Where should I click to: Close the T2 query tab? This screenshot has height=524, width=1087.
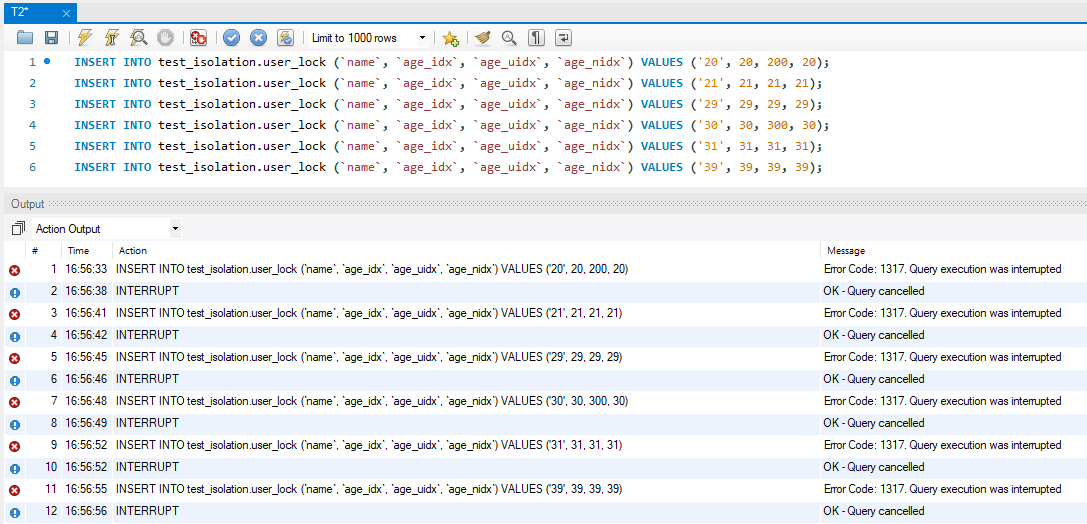pyautogui.click(x=67, y=13)
